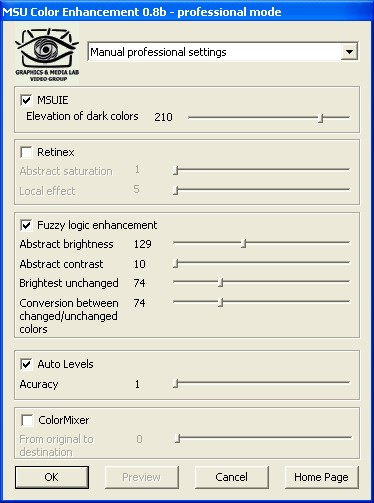
Task: Enable the Retinex checkbox
Action: coord(26,152)
